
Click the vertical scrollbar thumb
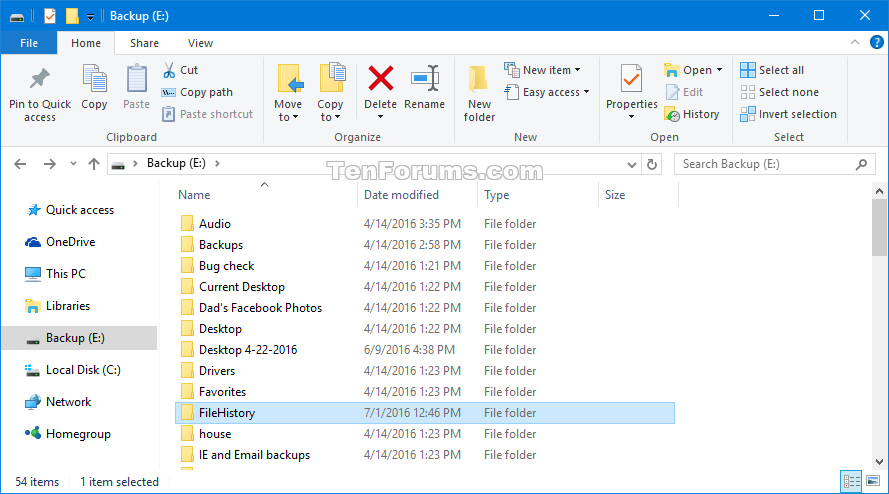(x=879, y=227)
